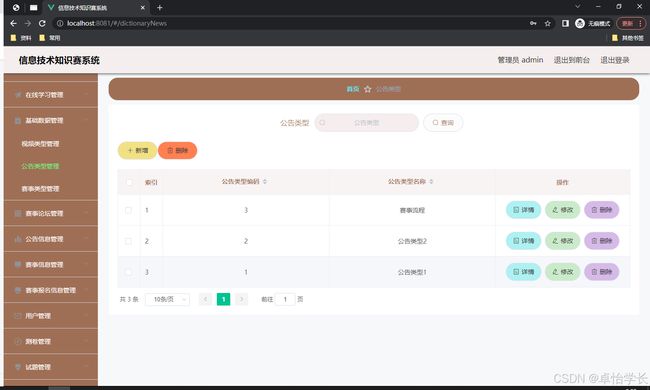This screenshot has width=650, height=390.
Task: Click the password key icon in address bar
Action: click(533, 24)
